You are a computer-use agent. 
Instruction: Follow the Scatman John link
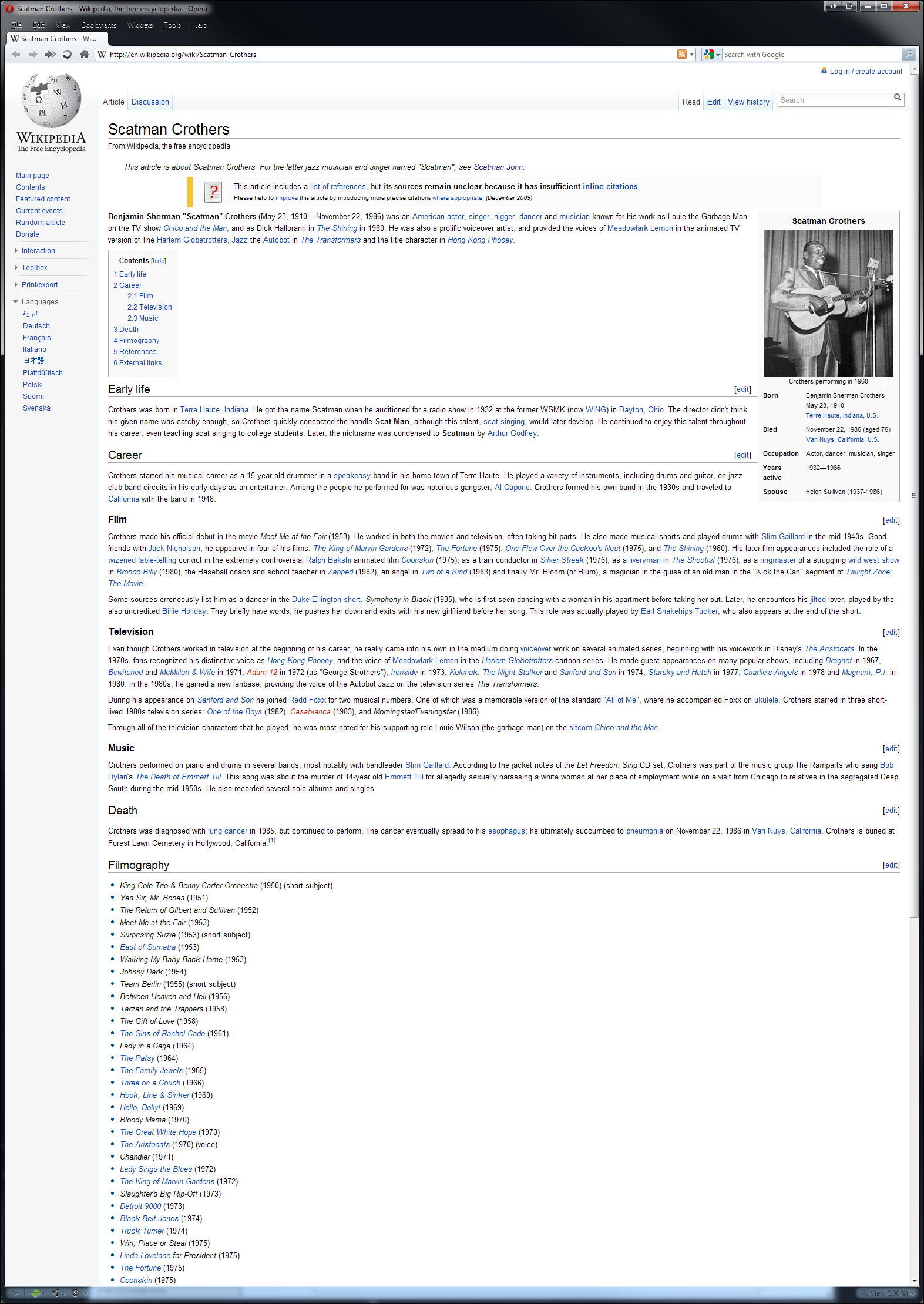pos(498,167)
